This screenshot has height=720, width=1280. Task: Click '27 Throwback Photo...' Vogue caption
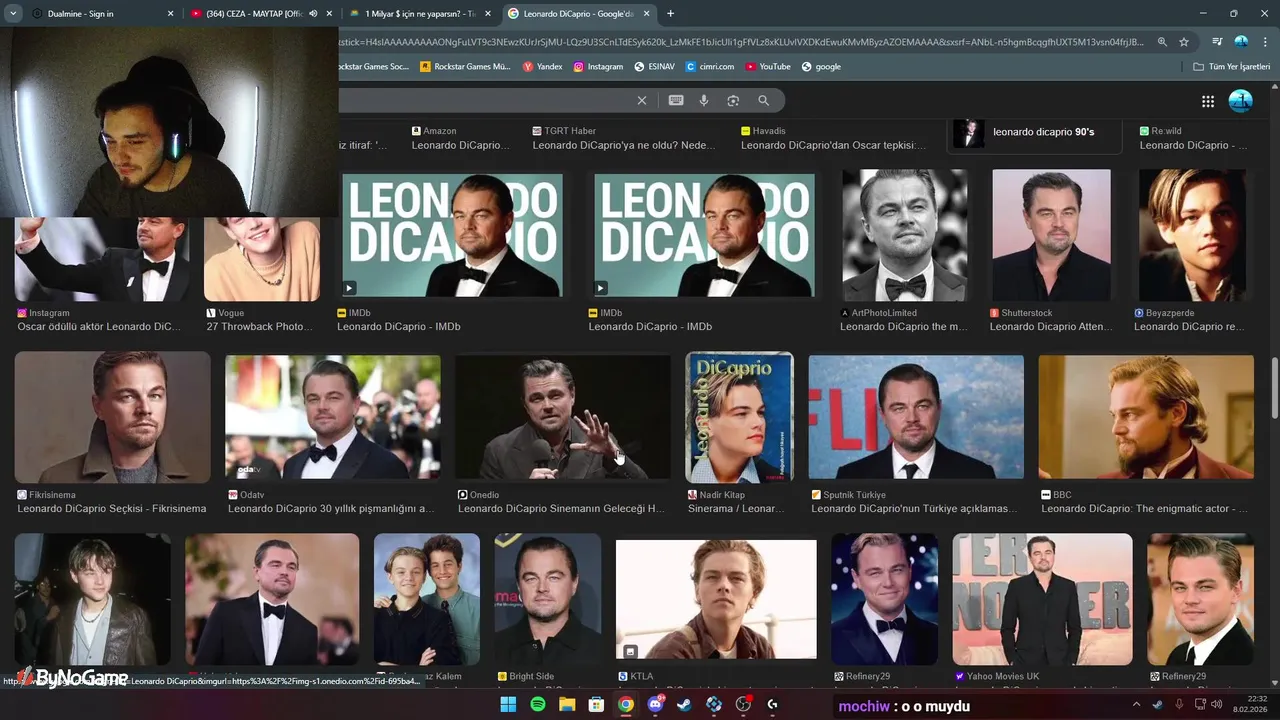(259, 327)
